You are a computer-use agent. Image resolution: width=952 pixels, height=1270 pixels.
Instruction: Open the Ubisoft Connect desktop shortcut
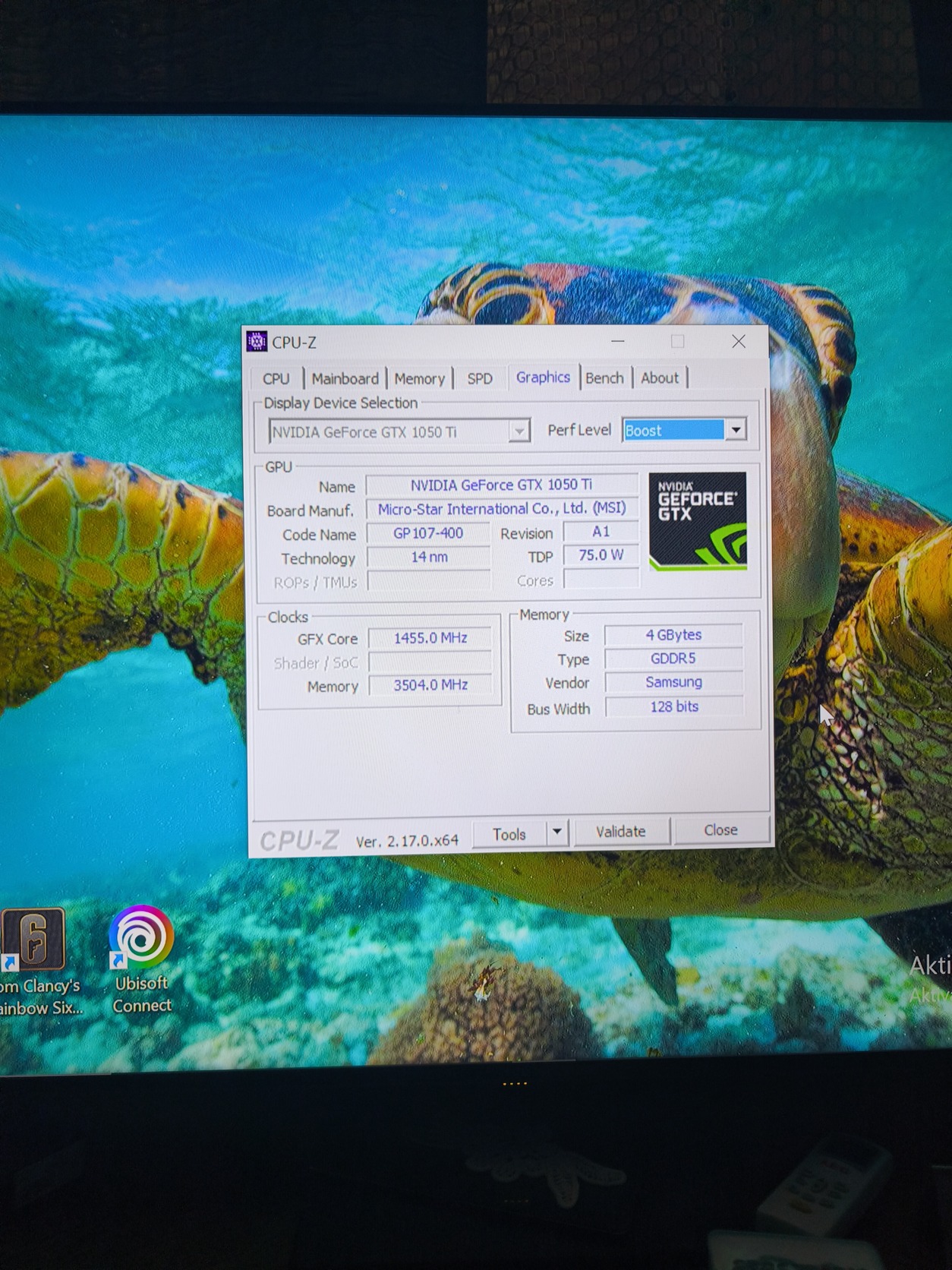(142, 961)
